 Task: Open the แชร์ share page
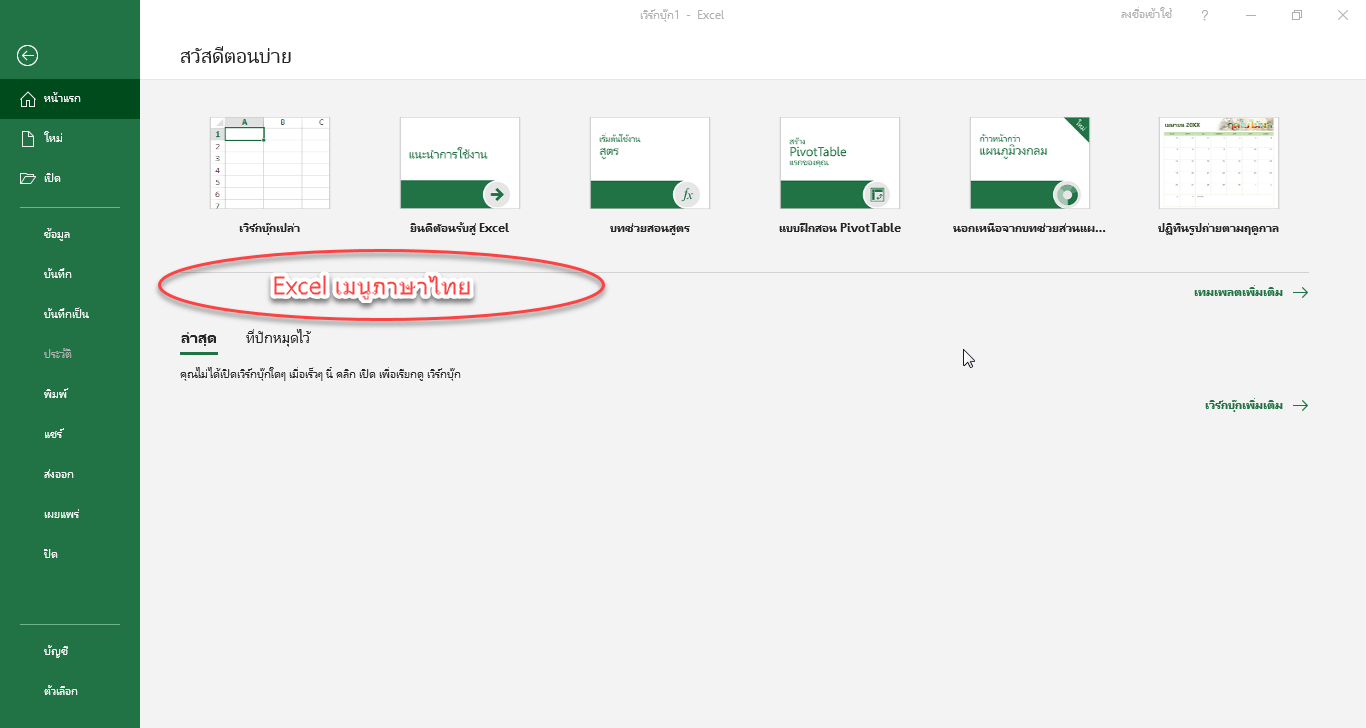tap(53, 434)
